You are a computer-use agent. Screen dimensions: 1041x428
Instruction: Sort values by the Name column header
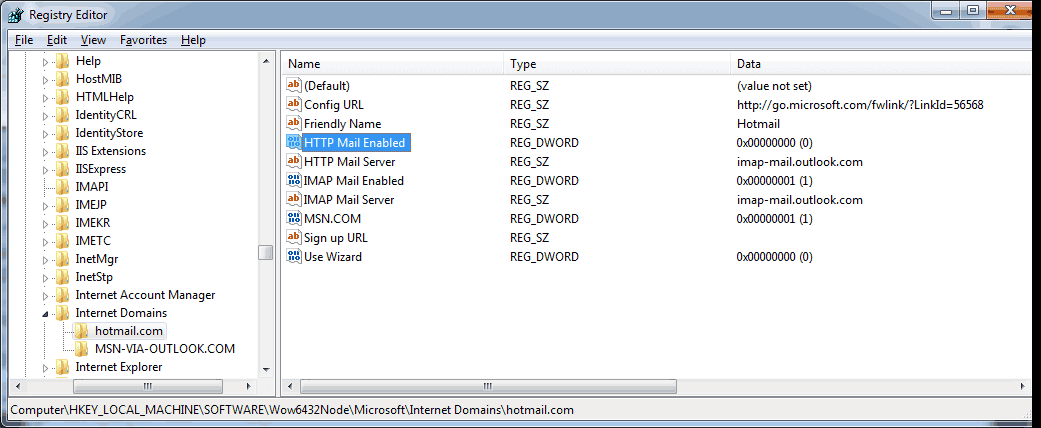(393, 64)
